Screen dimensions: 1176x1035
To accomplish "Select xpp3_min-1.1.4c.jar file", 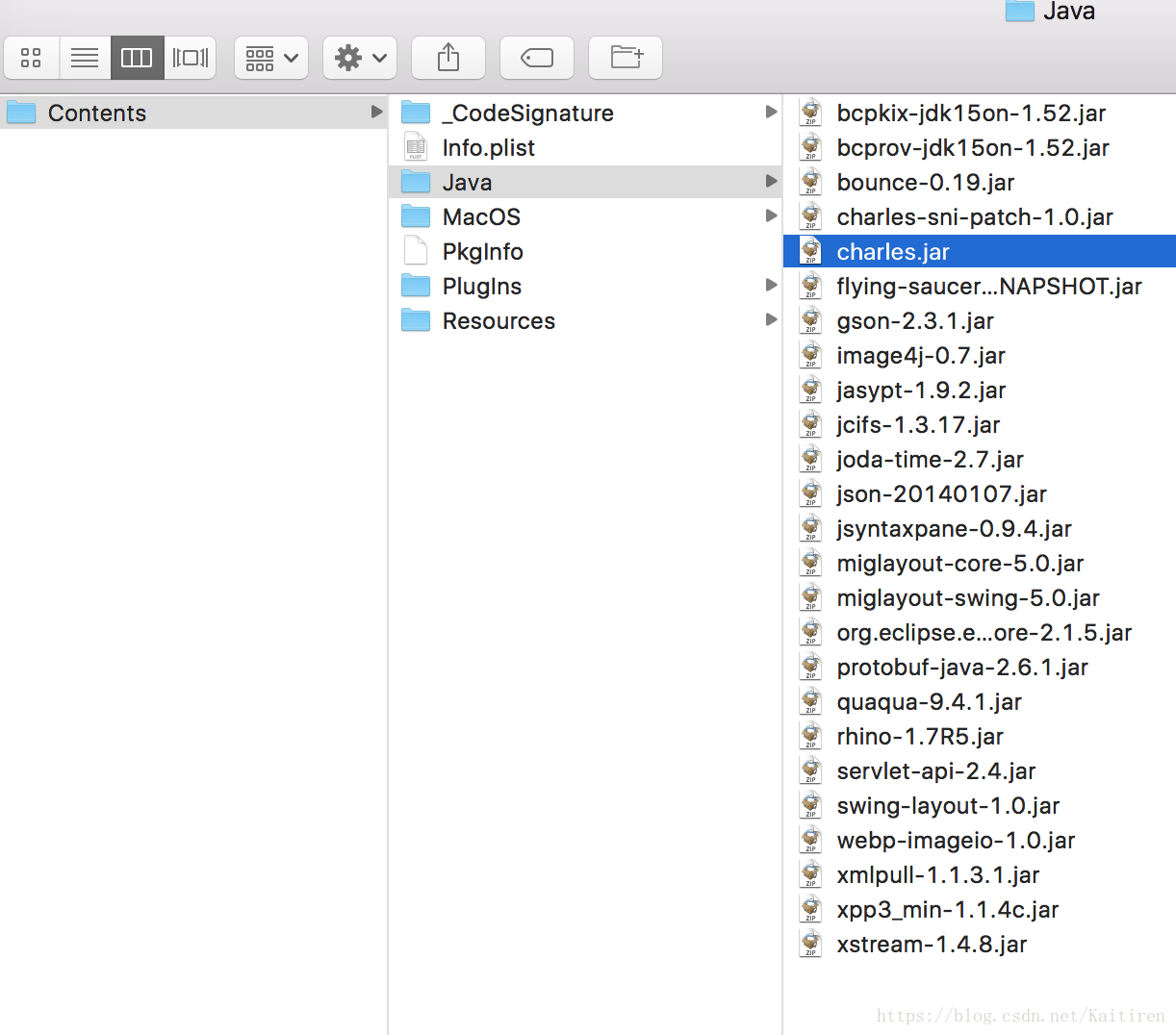I will pos(980,909).
